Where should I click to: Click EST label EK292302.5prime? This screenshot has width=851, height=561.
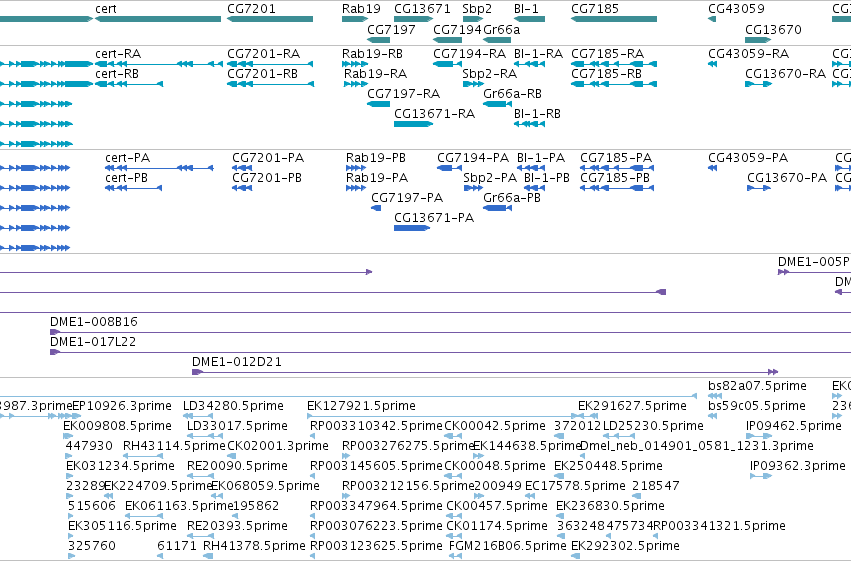(625, 546)
